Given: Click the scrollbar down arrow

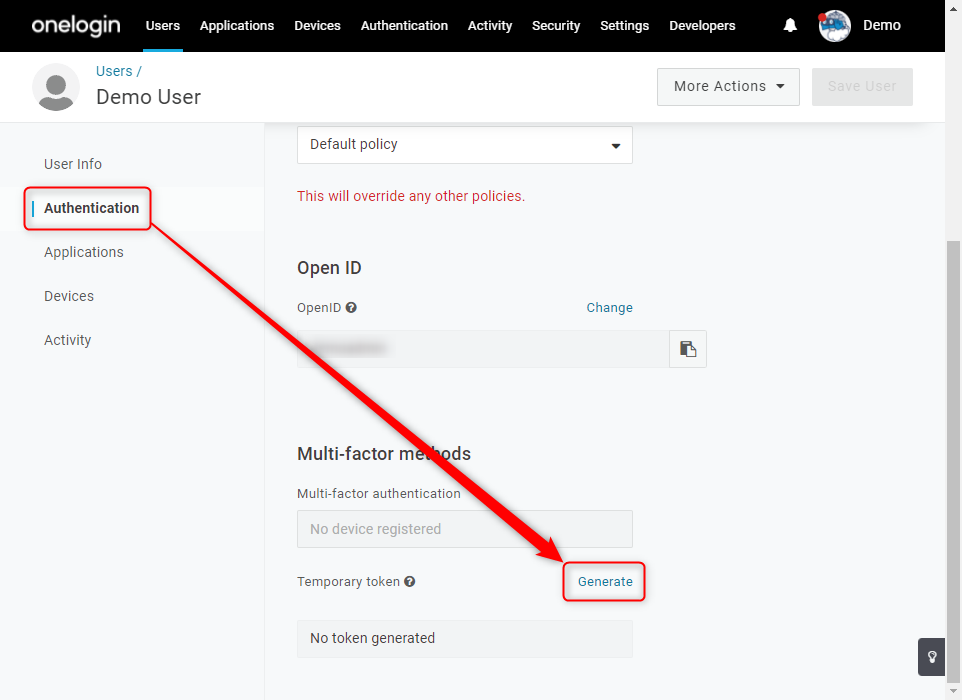Looking at the screenshot, I should click(953, 691).
